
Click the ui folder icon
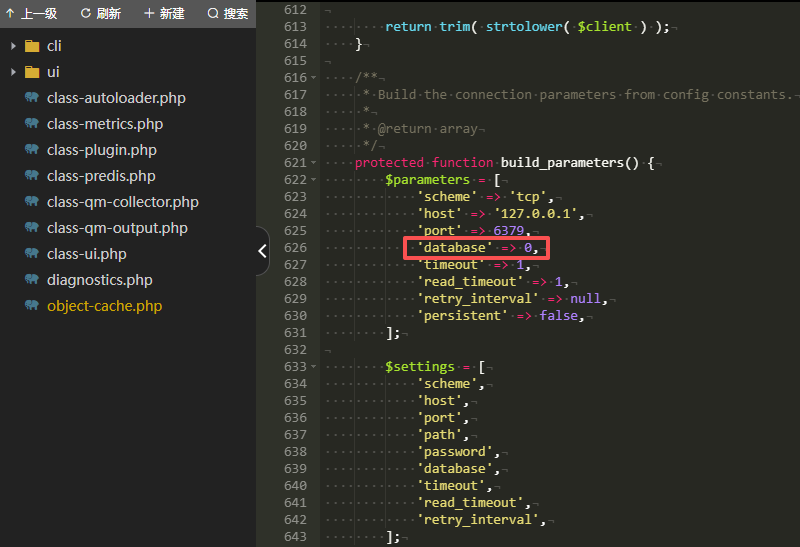[x=32, y=72]
